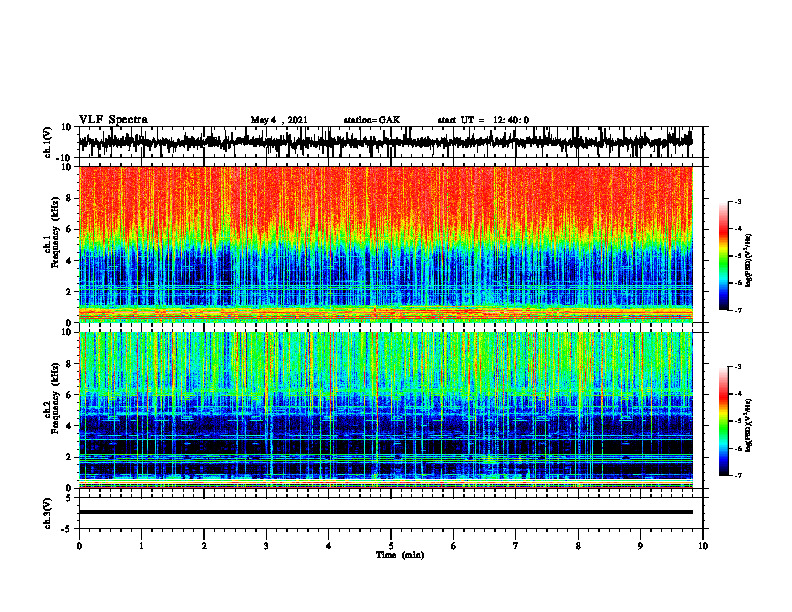Click ch.1 colorbar "-7" tick value
This screenshot has width=792, height=612.
(x=738, y=310)
